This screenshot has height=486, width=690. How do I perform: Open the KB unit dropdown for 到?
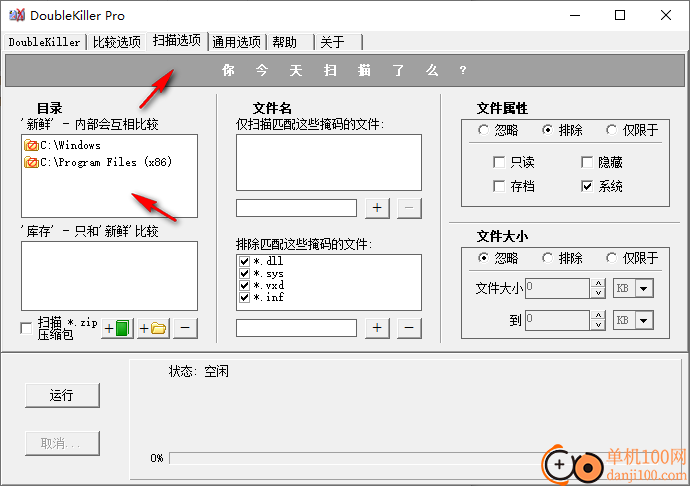coord(644,320)
